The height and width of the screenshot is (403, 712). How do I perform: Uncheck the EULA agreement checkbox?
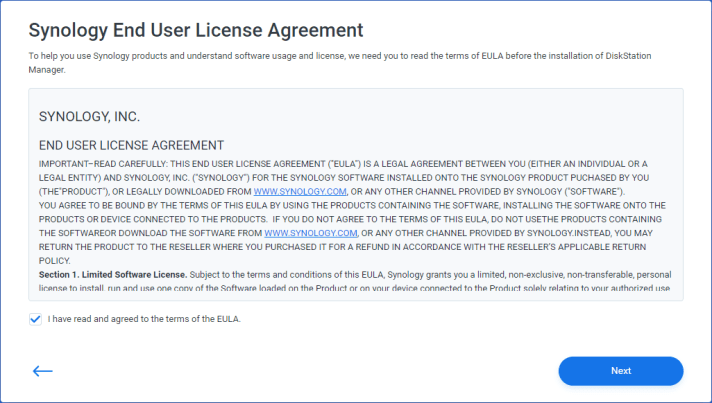click(36, 319)
